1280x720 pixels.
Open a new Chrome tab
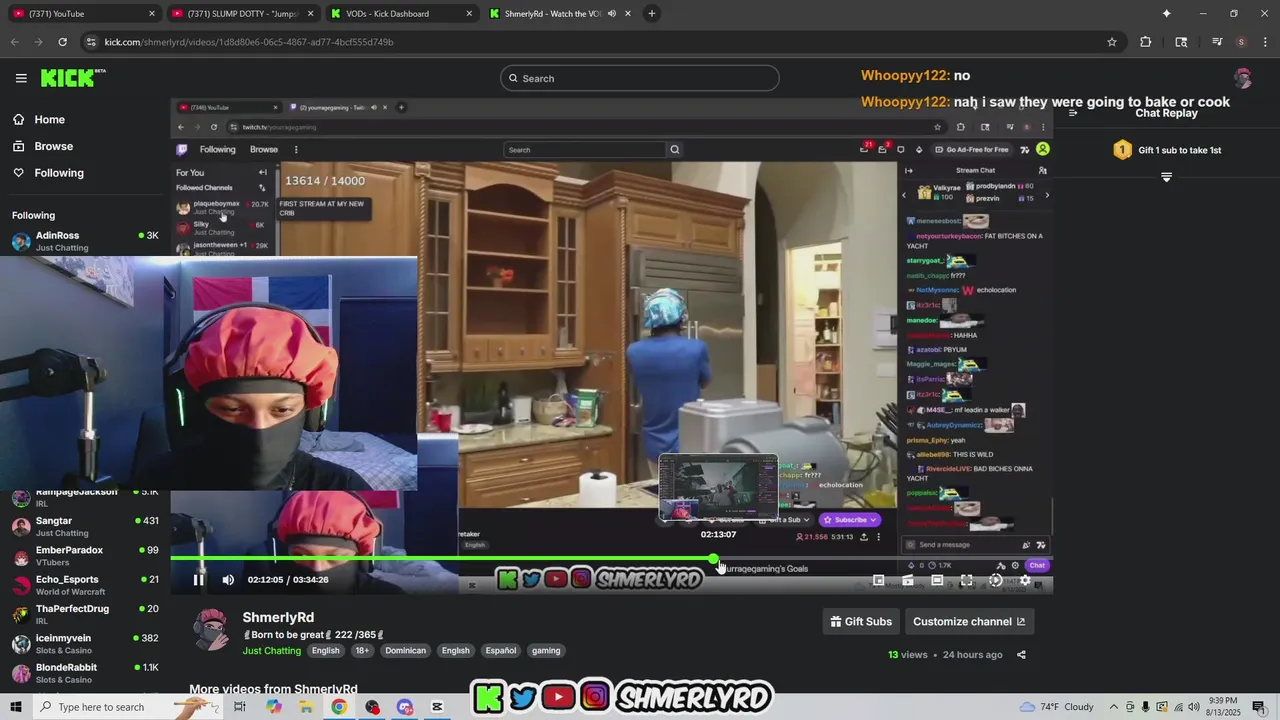(652, 13)
